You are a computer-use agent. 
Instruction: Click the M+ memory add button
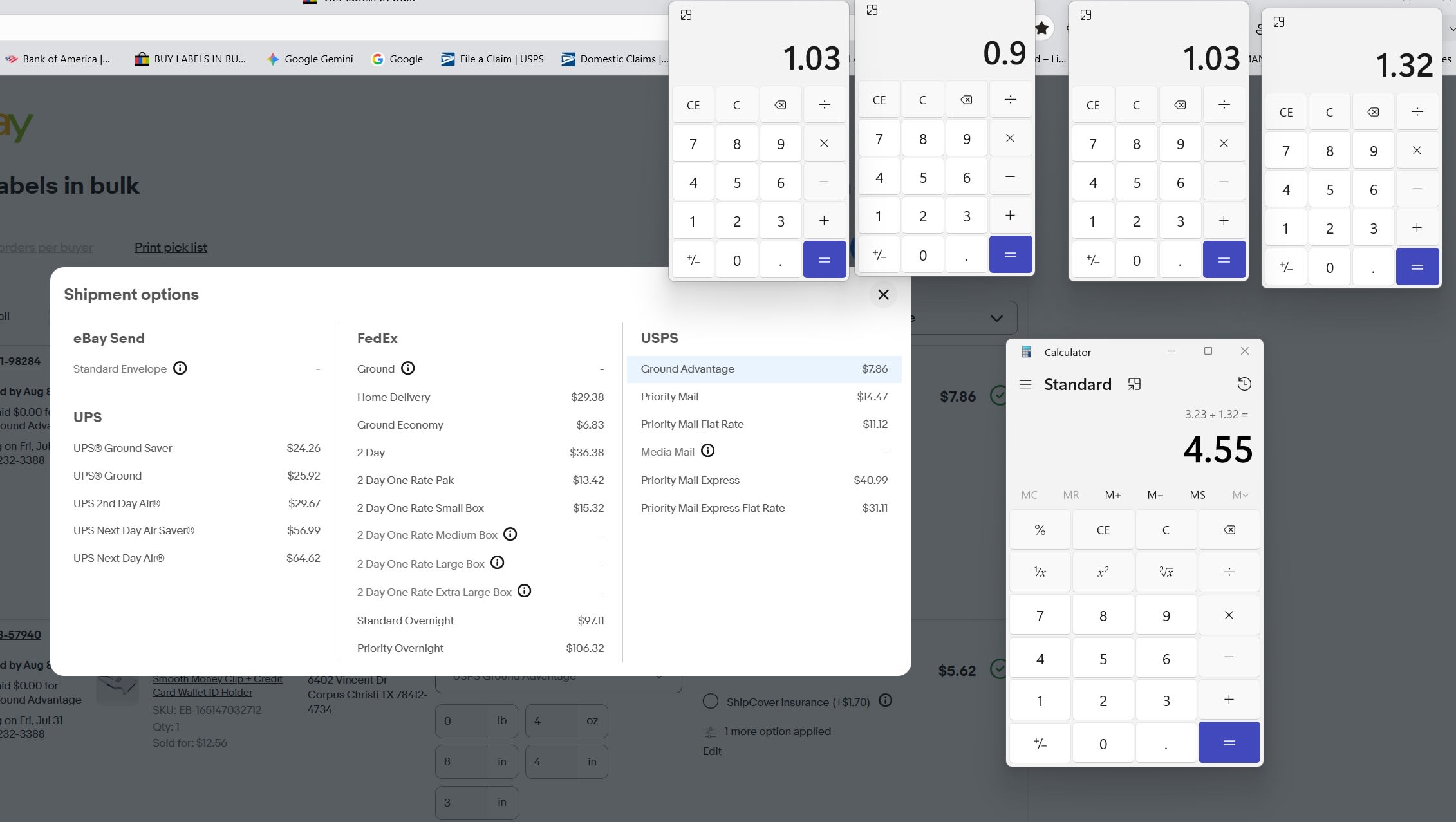1112,495
